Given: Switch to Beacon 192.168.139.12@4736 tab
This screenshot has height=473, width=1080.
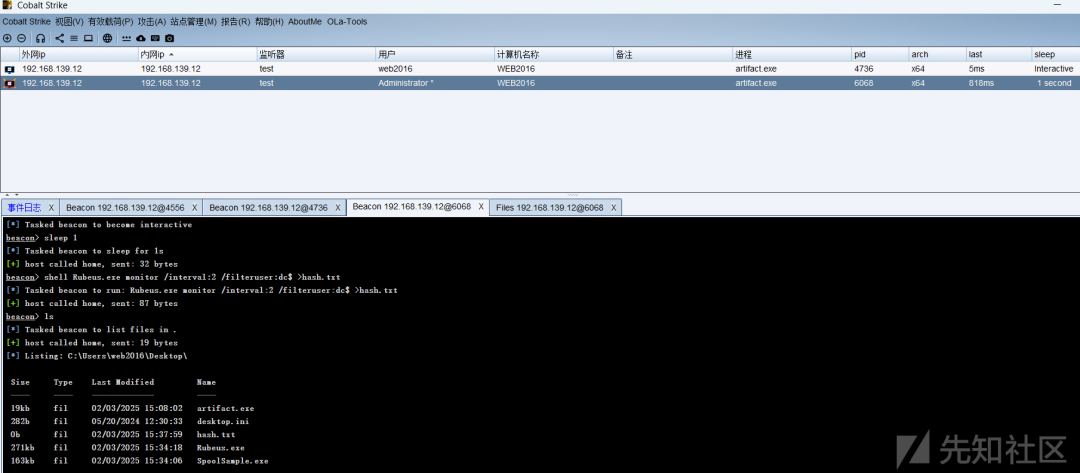Looking at the screenshot, I should click(x=268, y=207).
